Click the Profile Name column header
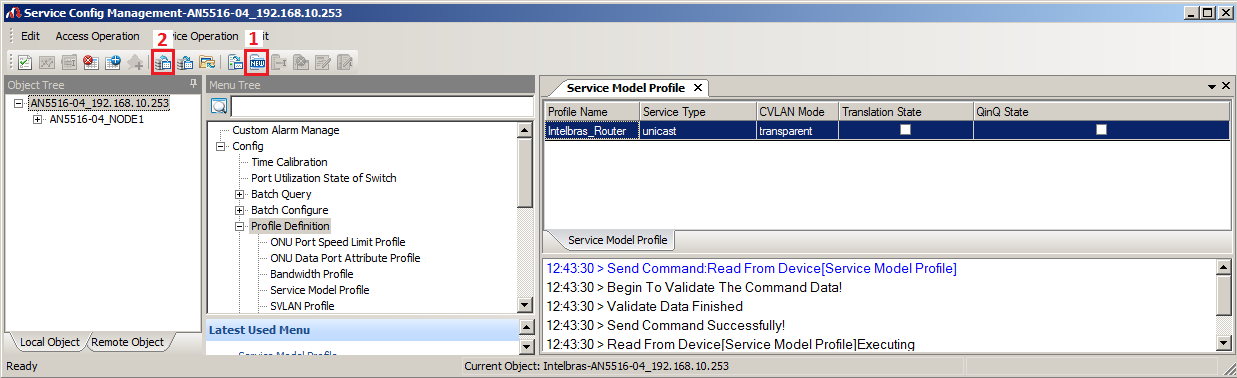Image resolution: width=1237 pixels, height=378 pixels. (591, 112)
